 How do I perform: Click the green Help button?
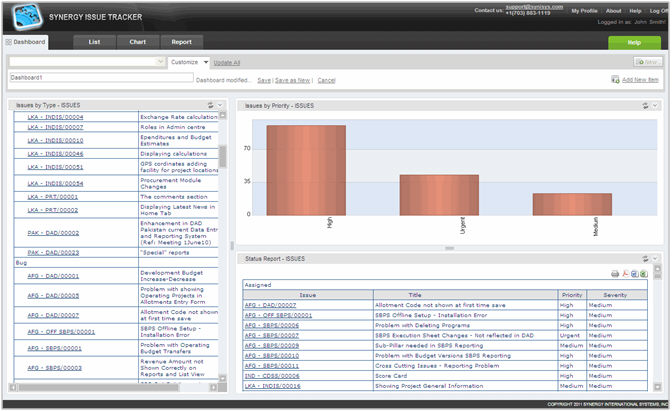coord(634,42)
